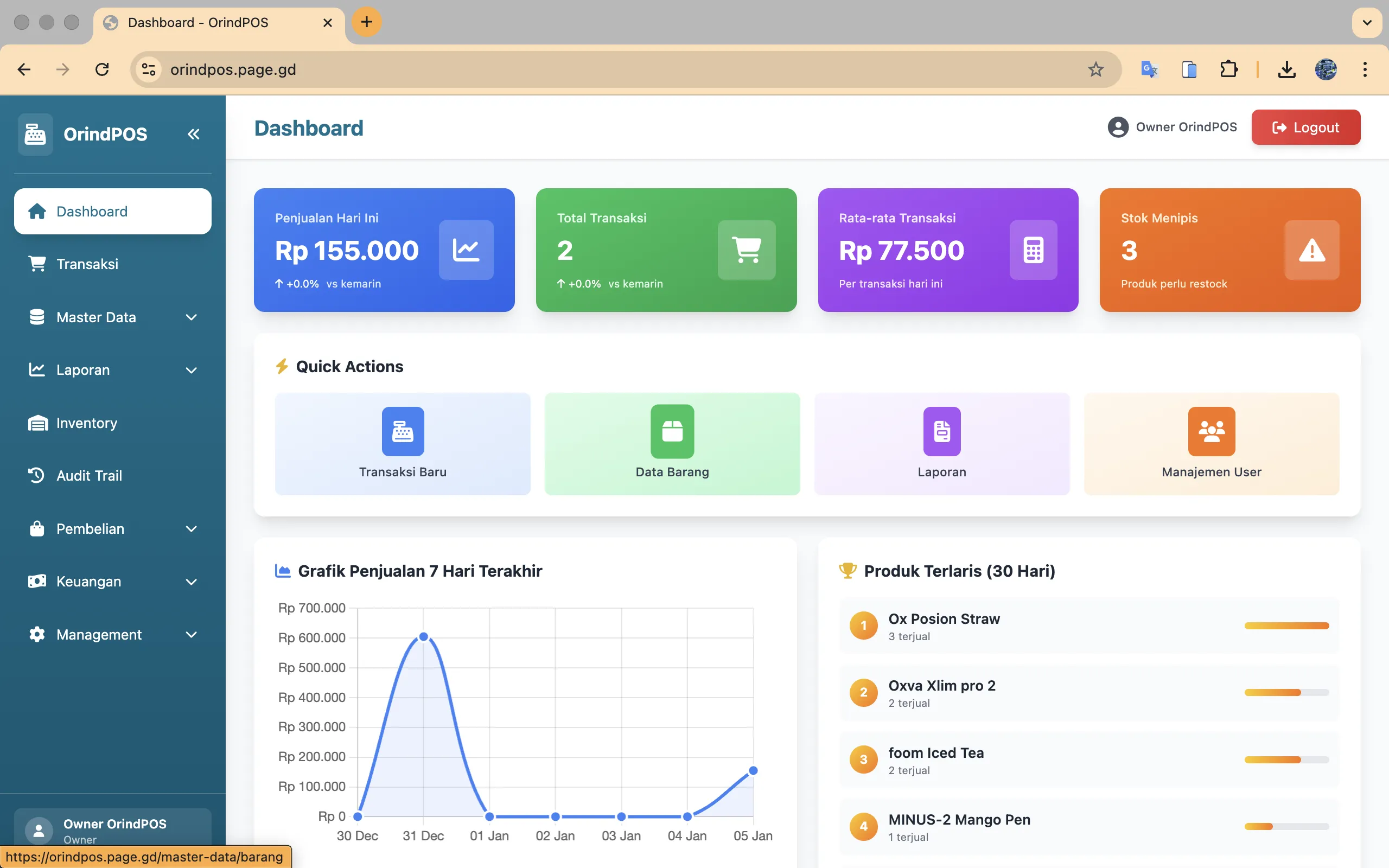Open the Laporan quick action tile
The image size is (1389, 868).
point(942,444)
